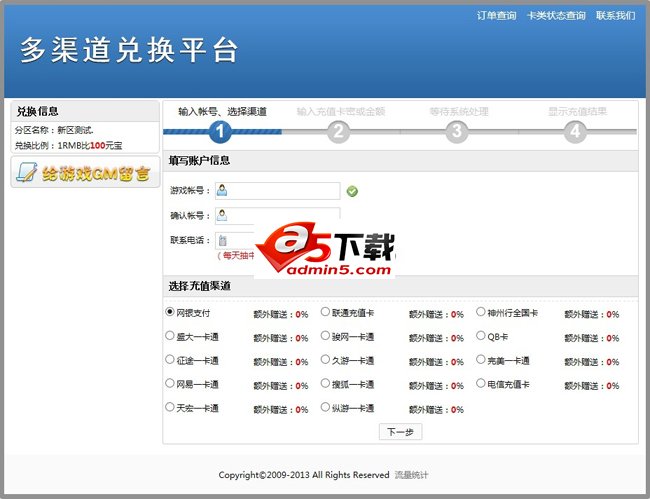Focus the 游戏帐号 input field

277,191
